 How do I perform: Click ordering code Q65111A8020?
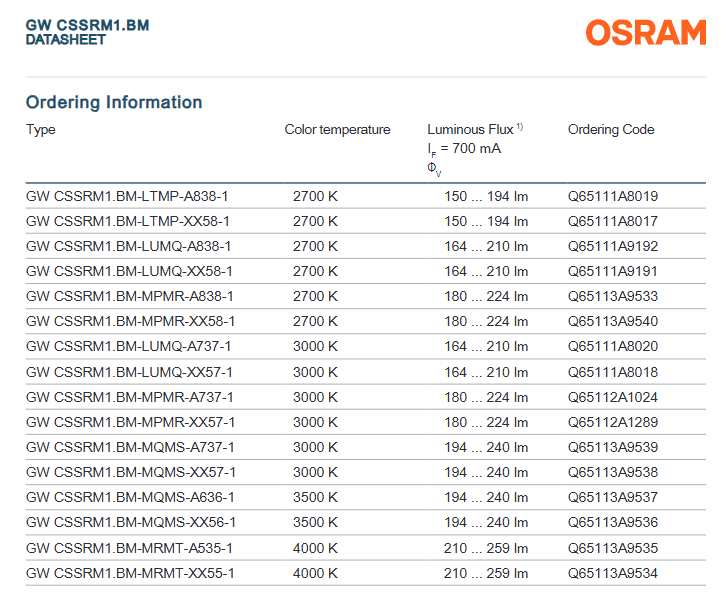[613, 346]
